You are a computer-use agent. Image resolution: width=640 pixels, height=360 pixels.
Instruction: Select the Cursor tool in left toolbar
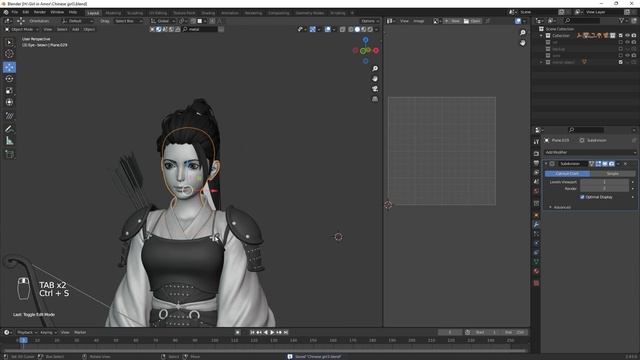[9, 53]
